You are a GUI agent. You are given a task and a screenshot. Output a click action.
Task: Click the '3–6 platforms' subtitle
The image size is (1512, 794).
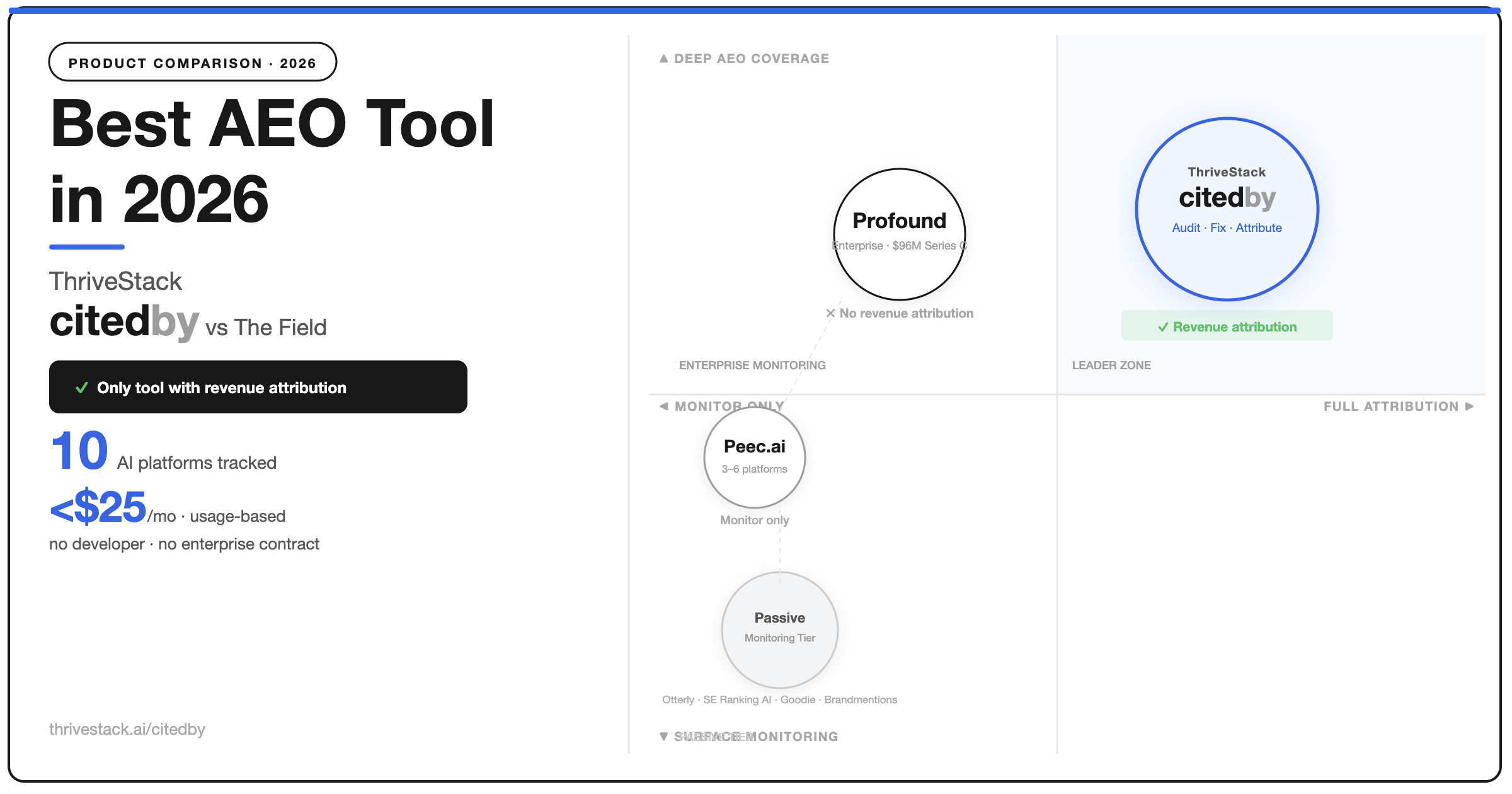tap(755, 469)
